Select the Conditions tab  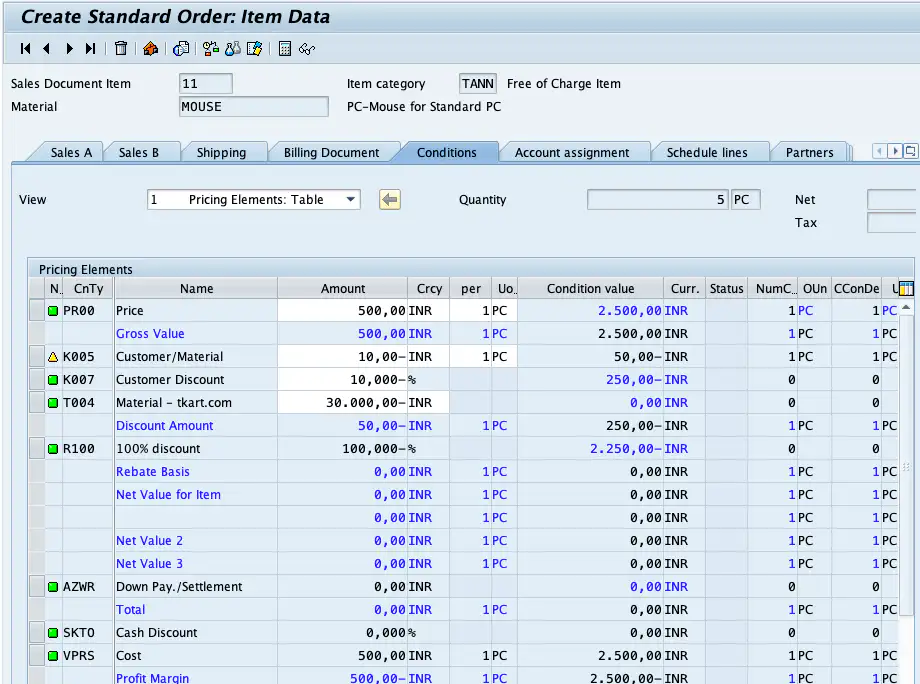click(447, 153)
